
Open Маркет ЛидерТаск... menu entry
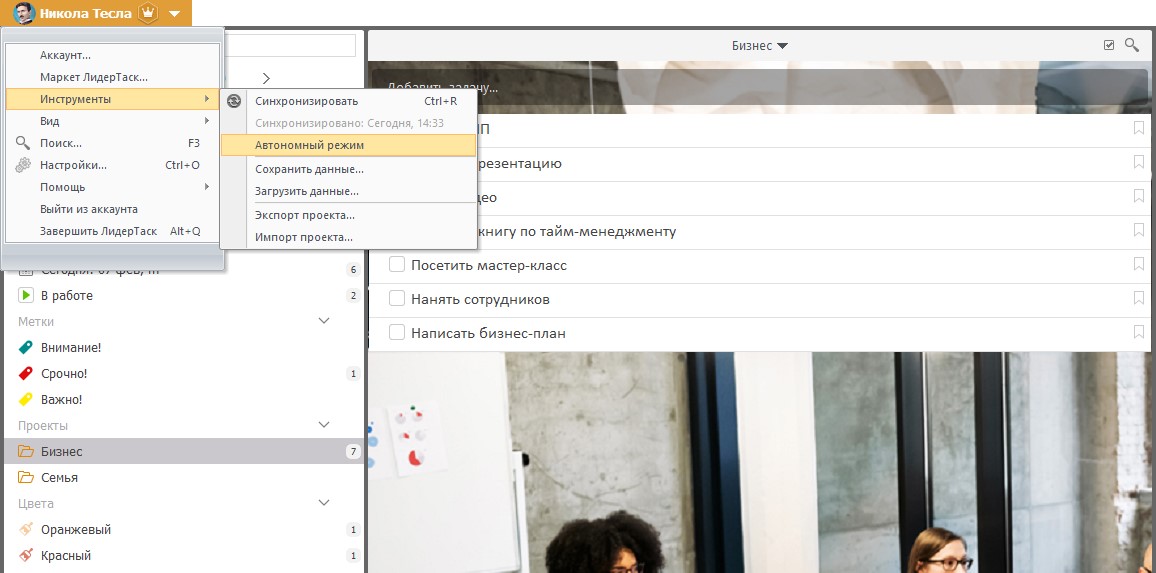point(113,77)
